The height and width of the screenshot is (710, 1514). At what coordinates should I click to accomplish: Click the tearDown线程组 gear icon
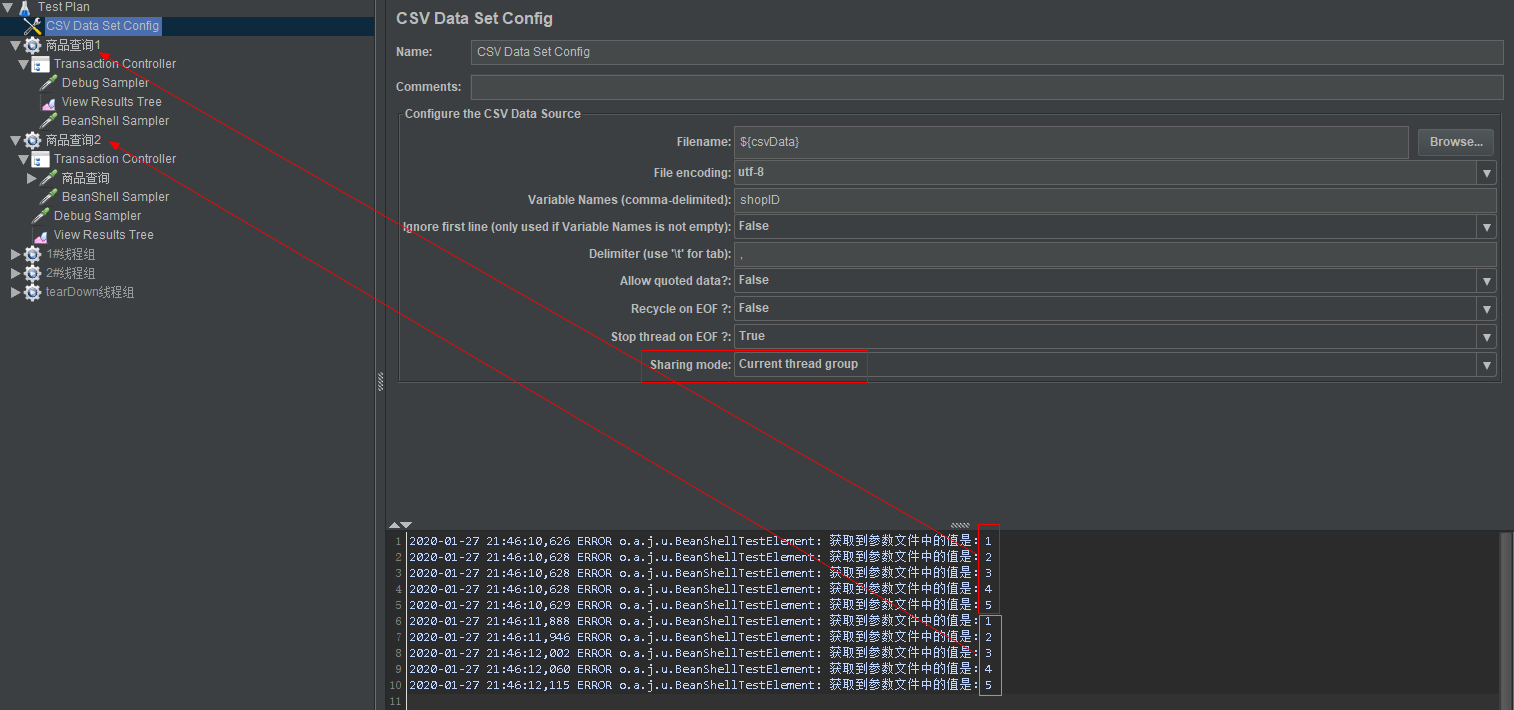point(31,291)
